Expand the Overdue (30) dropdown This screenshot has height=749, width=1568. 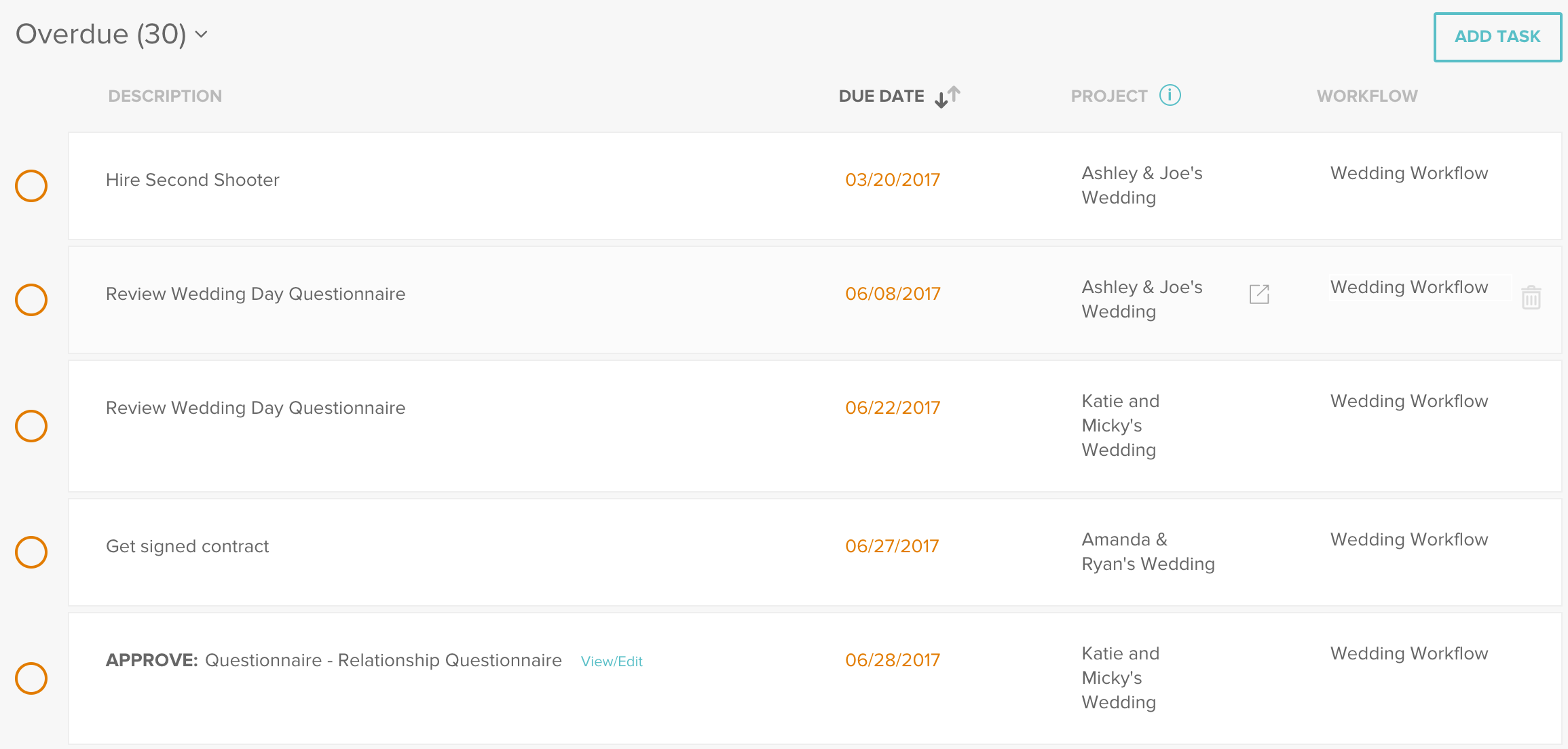(x=201, y=34)
